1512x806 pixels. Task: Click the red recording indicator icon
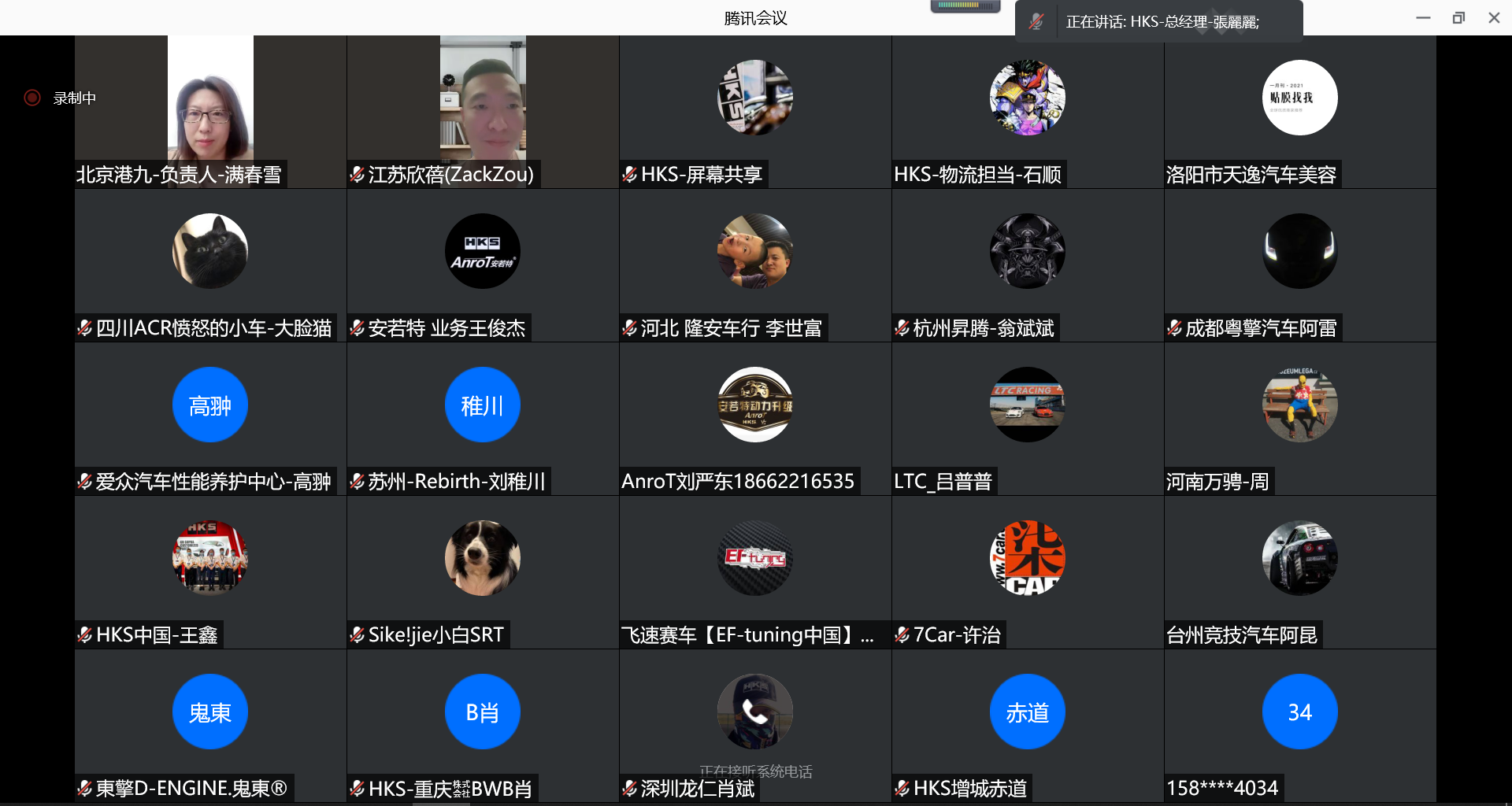[32, 98]
